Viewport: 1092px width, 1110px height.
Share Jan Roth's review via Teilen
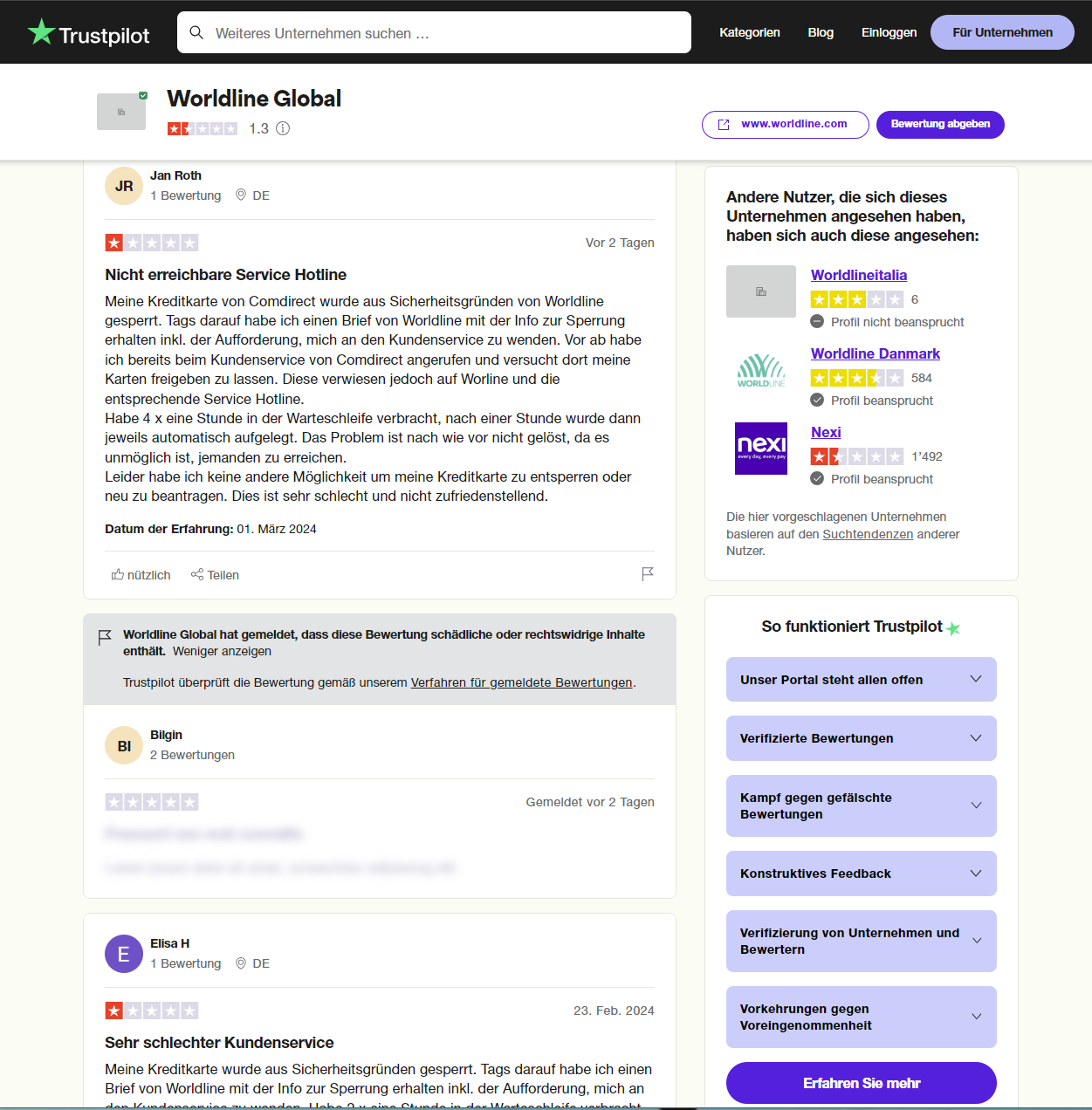point(215,574)
